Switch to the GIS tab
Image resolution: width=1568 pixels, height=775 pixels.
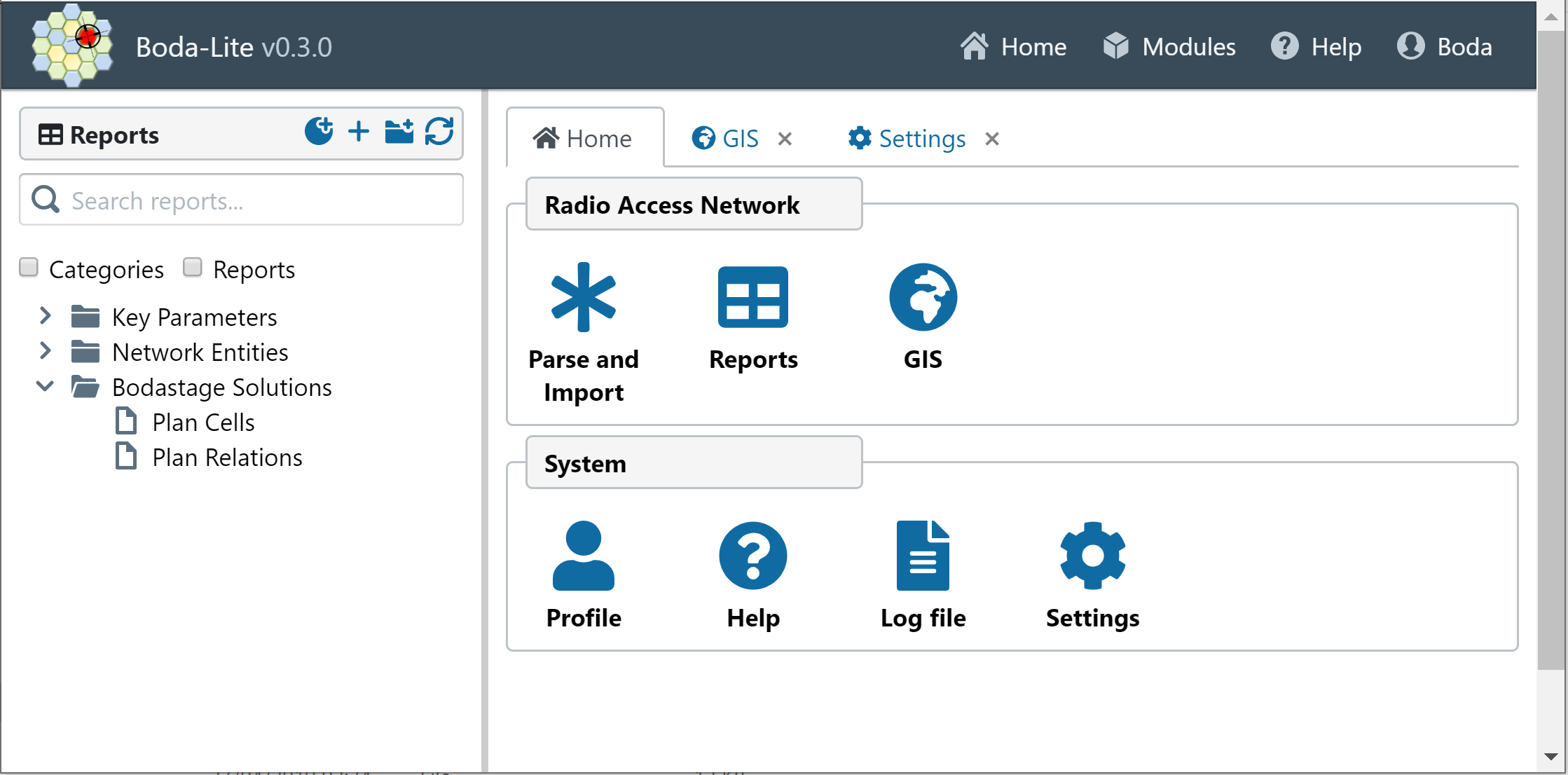[x=727, y=138]
